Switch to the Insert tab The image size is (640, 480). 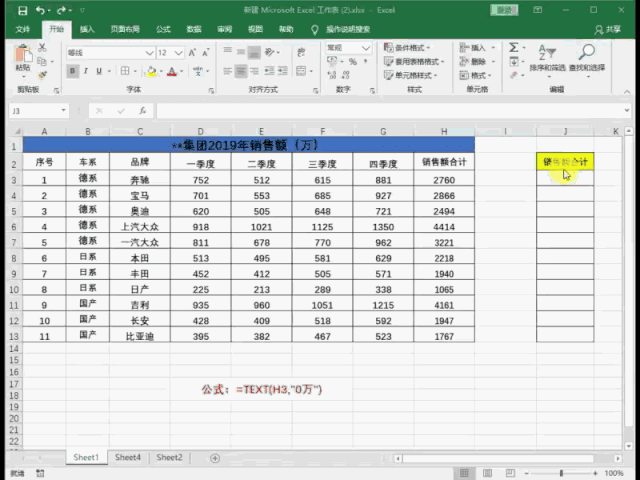[x=87, y=29]
